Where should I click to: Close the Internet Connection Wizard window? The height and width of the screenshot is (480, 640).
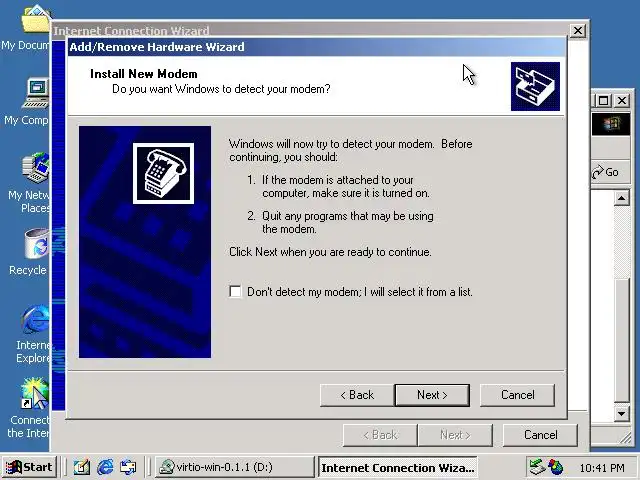pos(578,31)
